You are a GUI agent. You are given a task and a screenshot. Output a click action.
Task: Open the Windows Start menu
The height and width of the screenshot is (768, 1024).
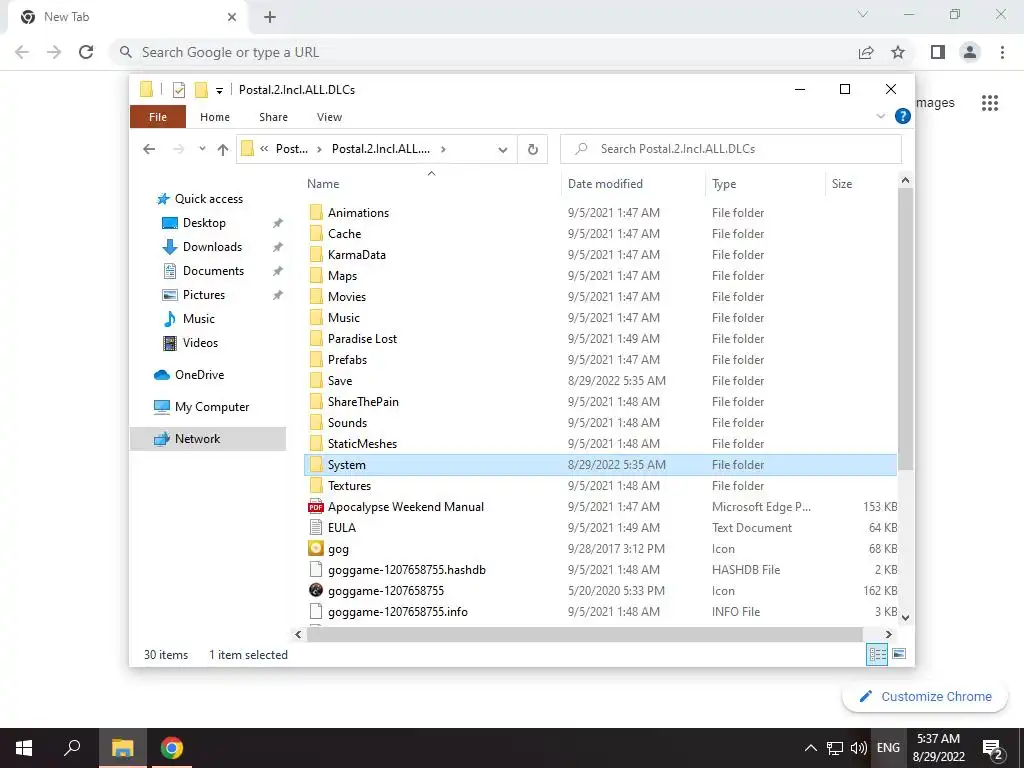[24, 748]
